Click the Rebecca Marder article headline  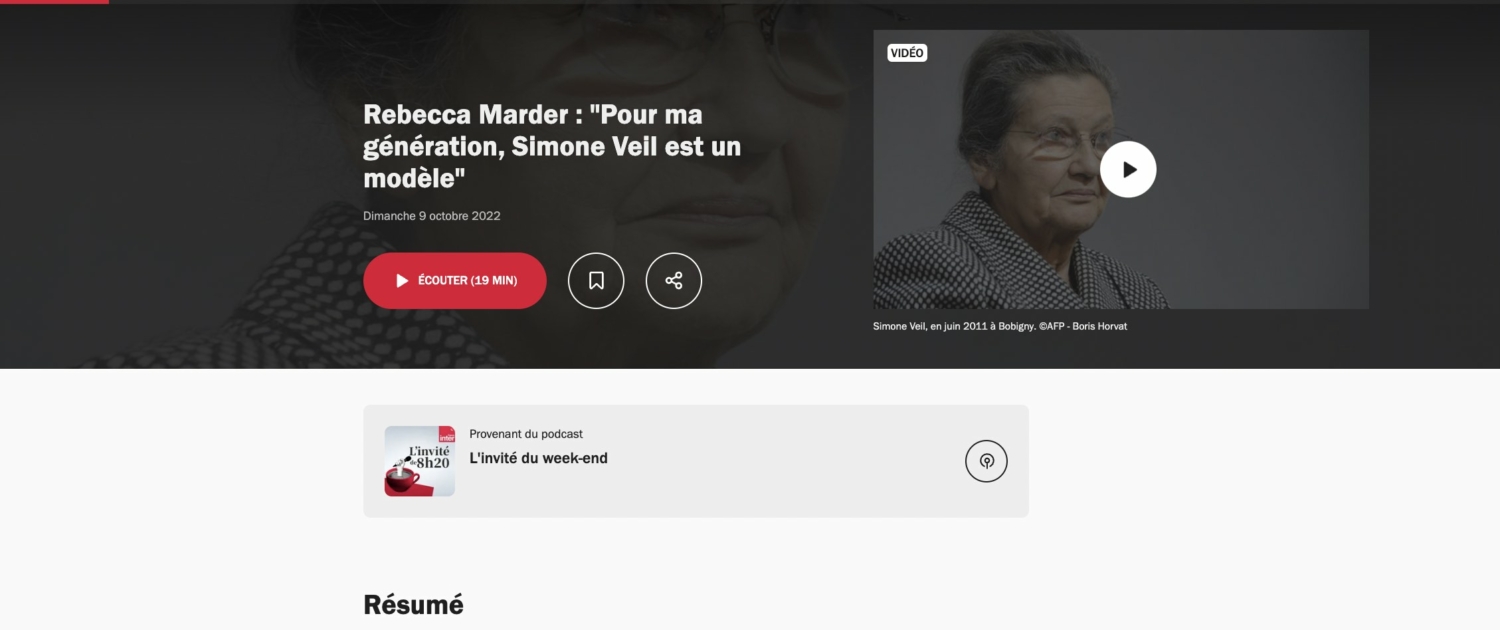[x=552, y=146]
